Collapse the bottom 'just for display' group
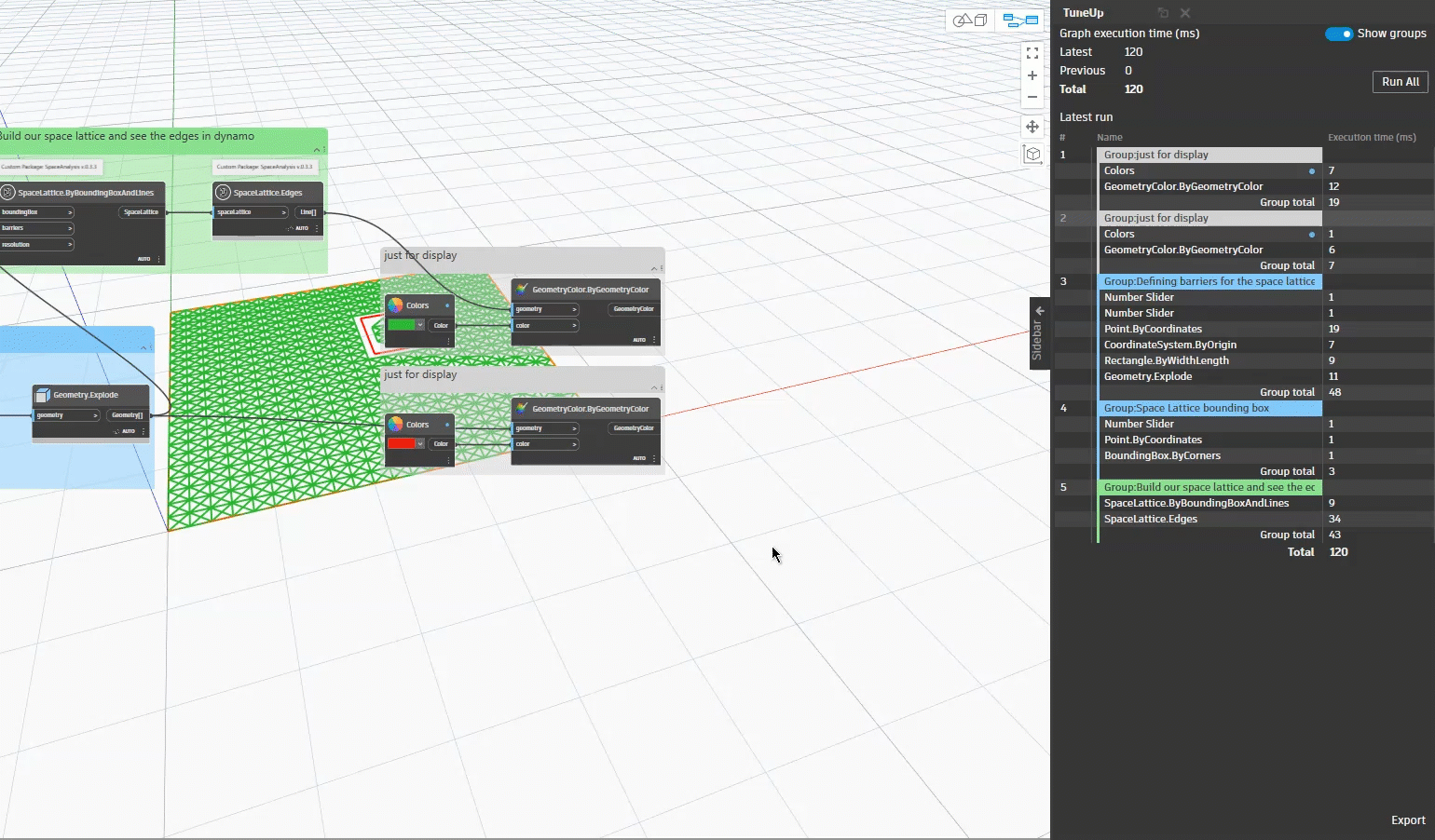 653,387
